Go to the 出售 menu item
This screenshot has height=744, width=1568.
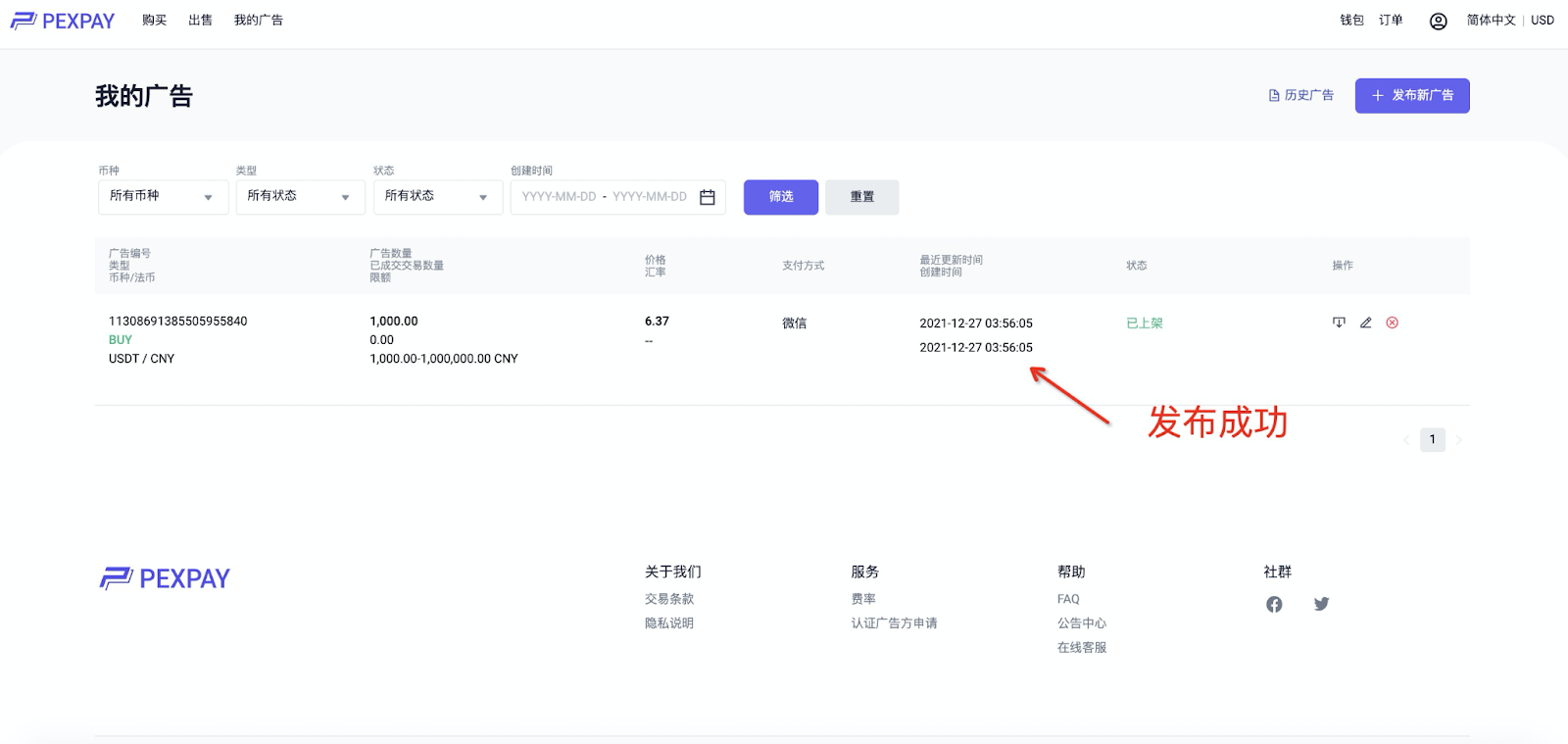tap(200, 21)
